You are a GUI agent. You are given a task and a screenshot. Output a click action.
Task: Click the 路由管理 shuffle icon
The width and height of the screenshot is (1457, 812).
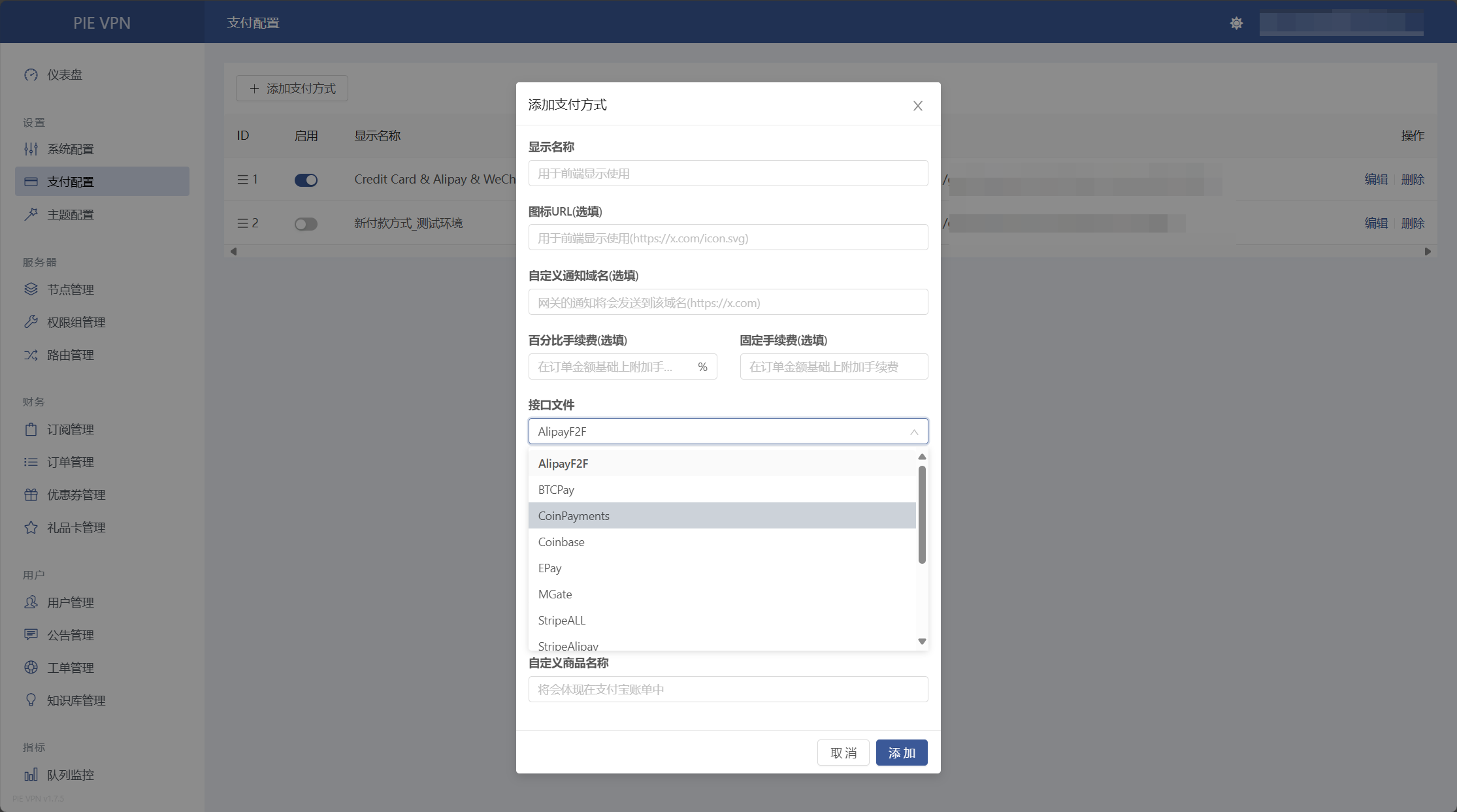pyautogui.click(x=31, y=355)
